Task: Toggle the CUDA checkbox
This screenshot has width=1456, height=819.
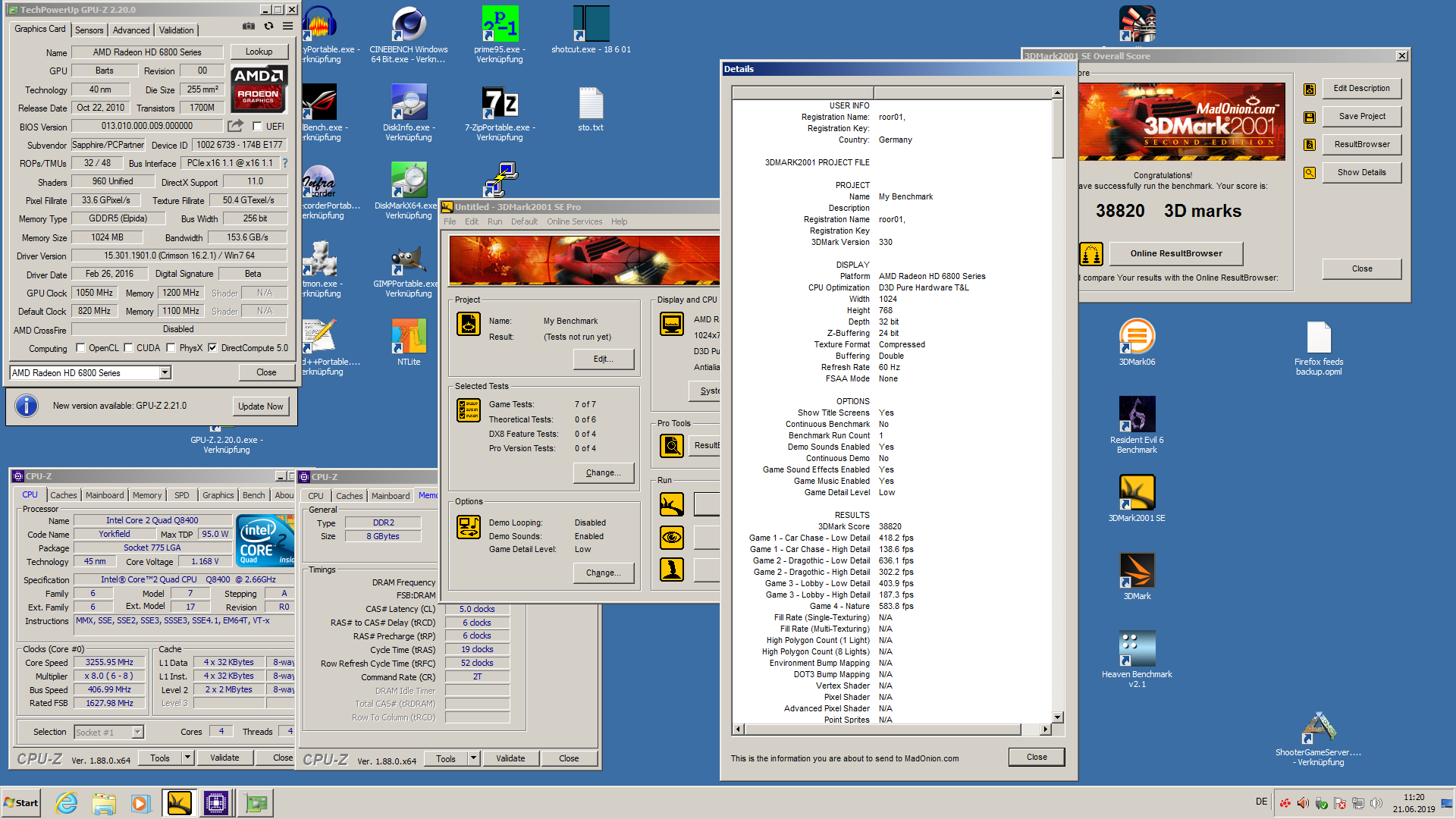Action: point(128,348)
